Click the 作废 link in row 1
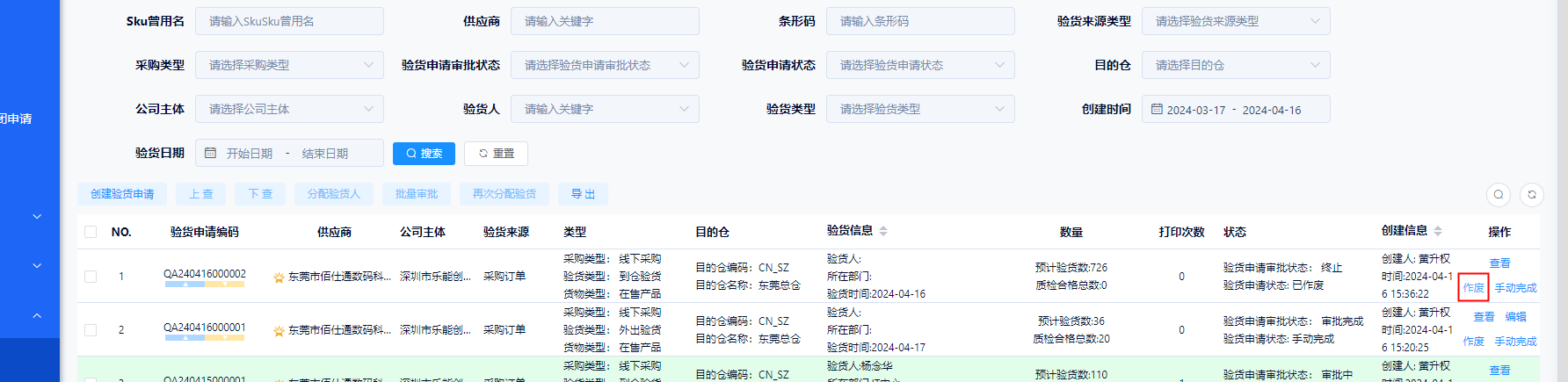Screen dimensions: 1568x382 coord(1473,288)
